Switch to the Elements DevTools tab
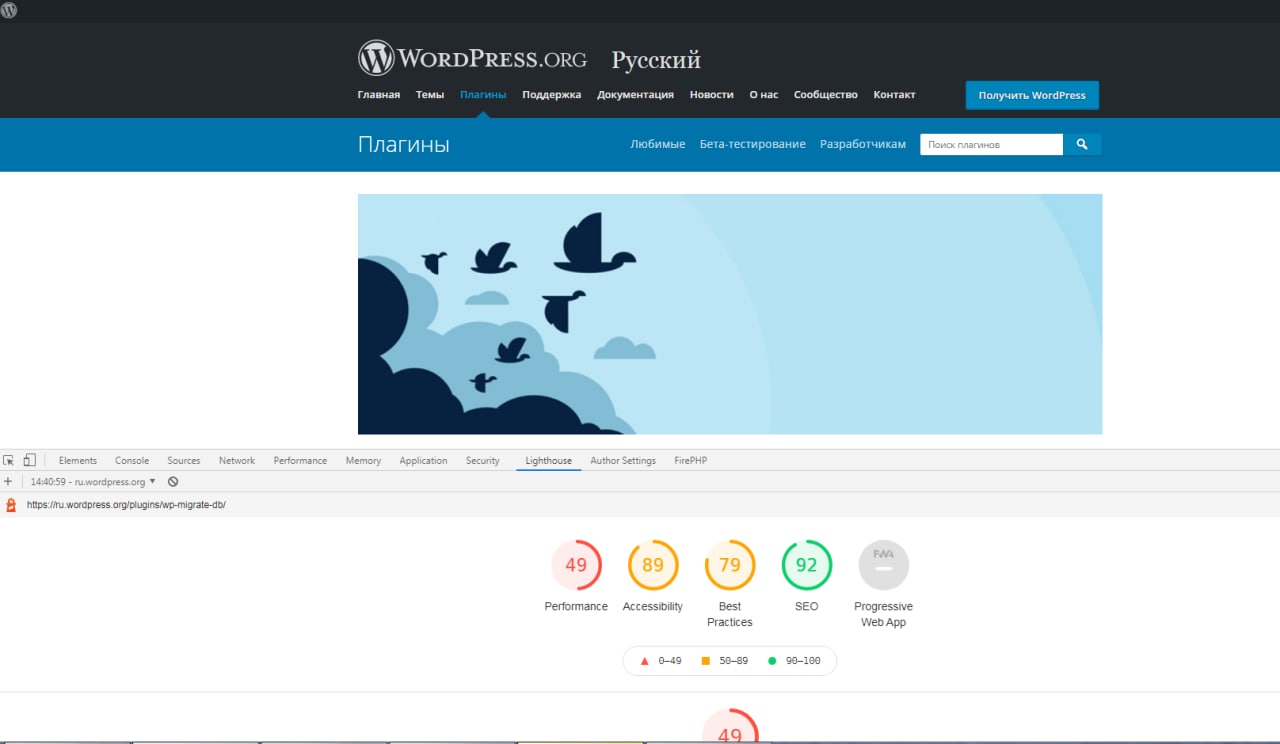 click(x=78, y=461)
